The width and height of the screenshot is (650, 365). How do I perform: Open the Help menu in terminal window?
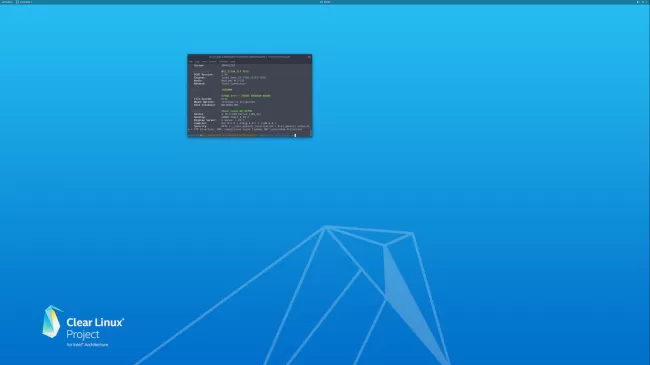click(233, 61)
